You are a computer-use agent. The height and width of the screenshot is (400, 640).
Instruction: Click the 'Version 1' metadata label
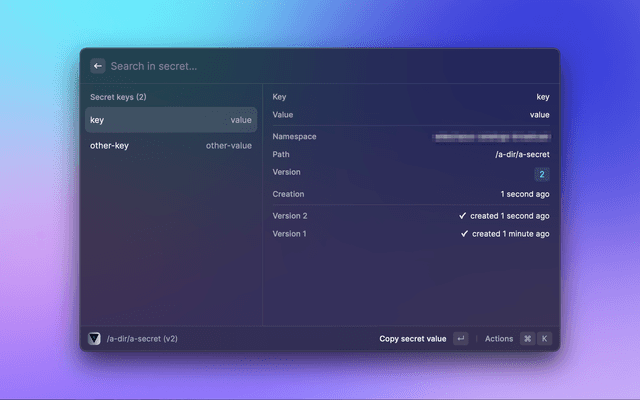[x=290, y=234]
